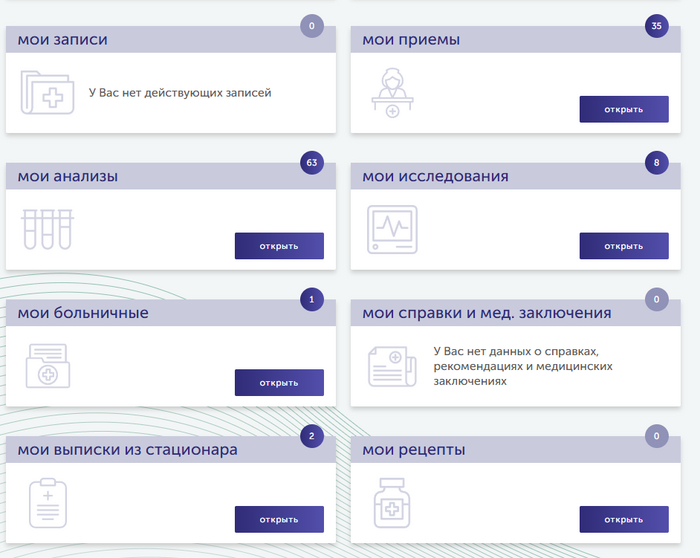Click the 63 counter badge on мои анализы

pyautogui.click(x=312, y=162)
